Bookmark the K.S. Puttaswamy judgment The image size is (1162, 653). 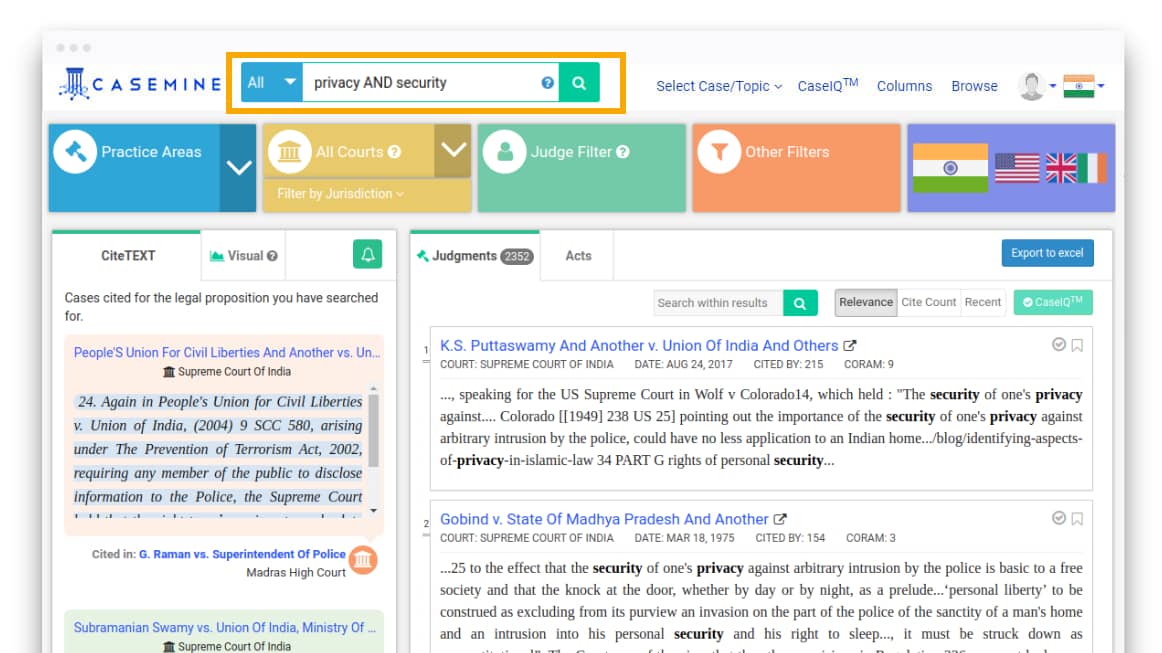click(x=1077, y=346)
